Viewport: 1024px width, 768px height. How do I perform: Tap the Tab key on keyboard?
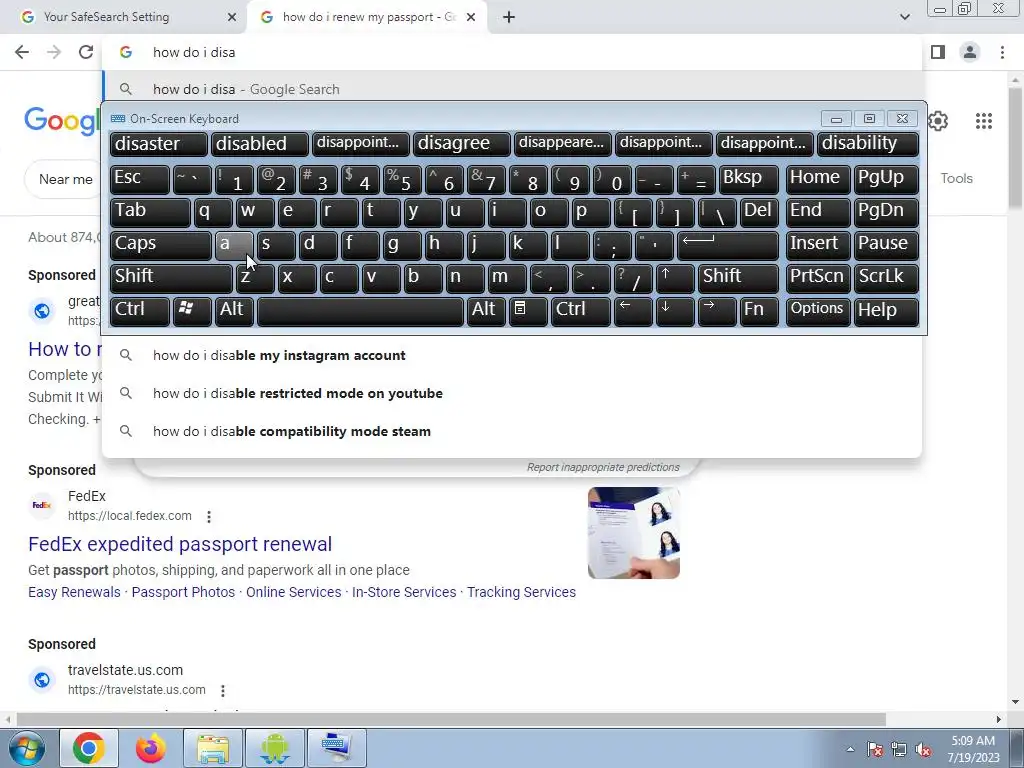pyautogui.click(x=150, y=212)
